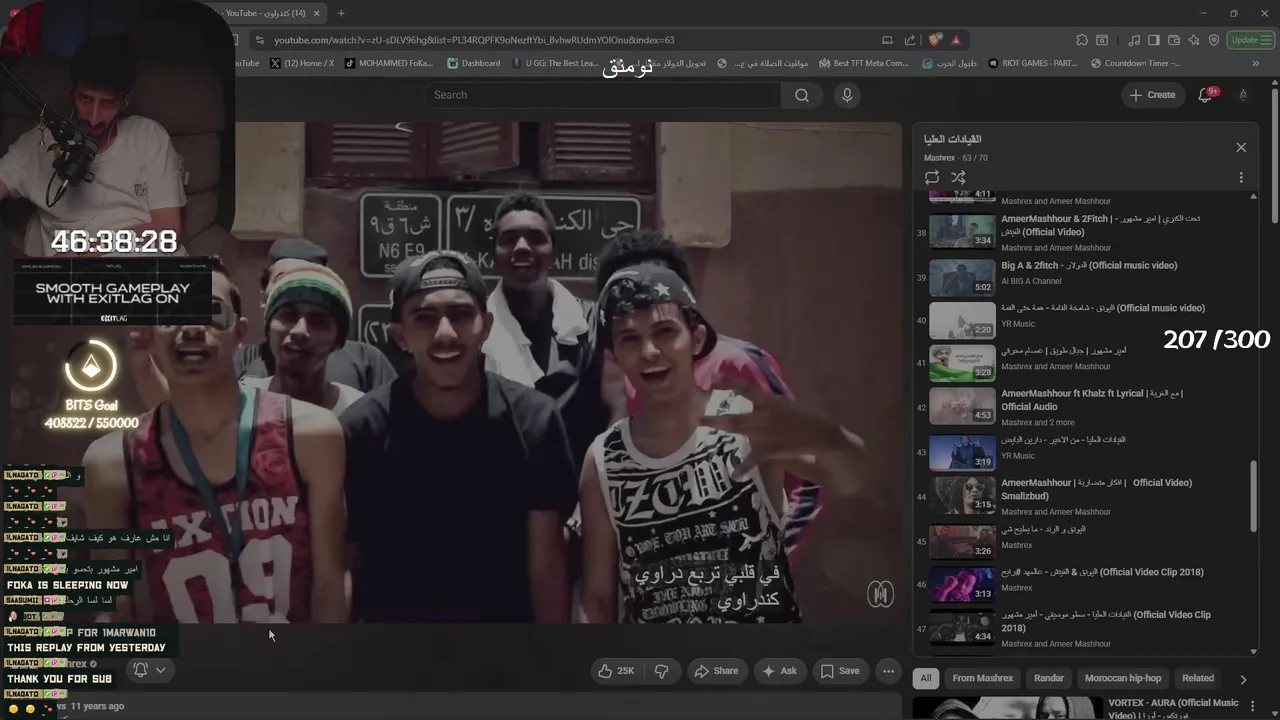Save the video to a playlist

(840, 671)
